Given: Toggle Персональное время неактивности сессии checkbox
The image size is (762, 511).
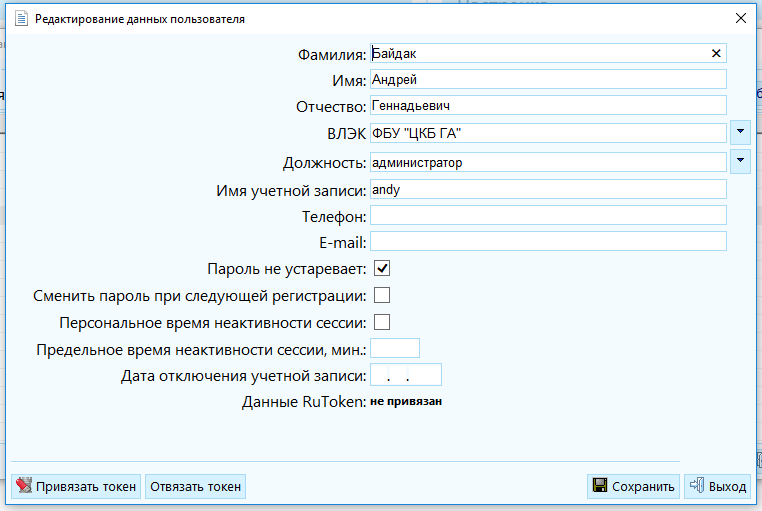Looking at the screenshot, I should coord(382,322).
